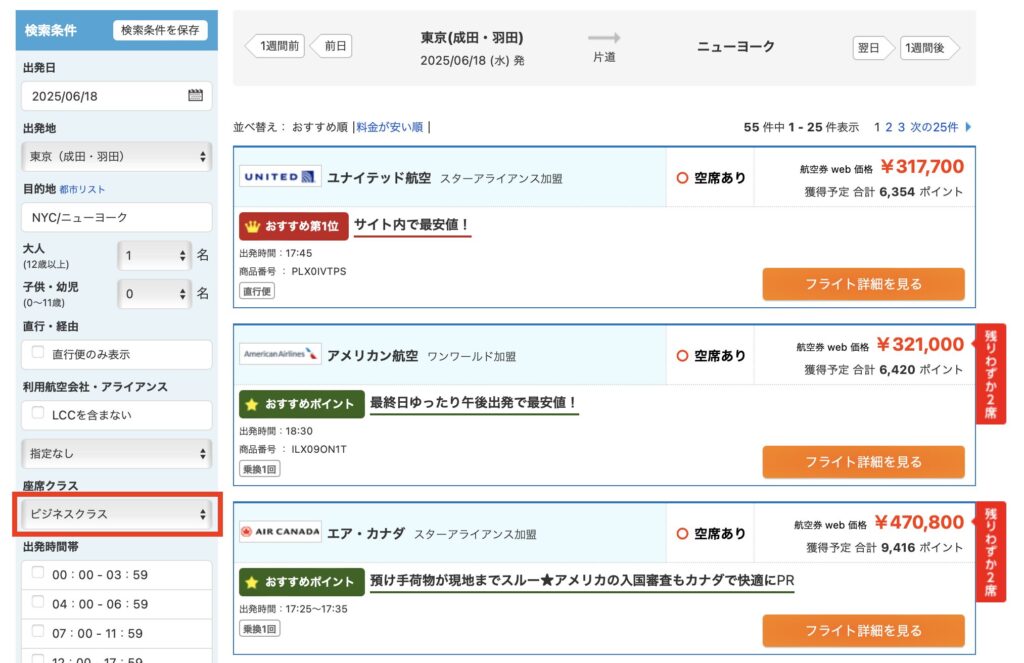Viewport: 1024px width, 663px height.
Task: Click the next page arrow icon
Action: (968, 127)
